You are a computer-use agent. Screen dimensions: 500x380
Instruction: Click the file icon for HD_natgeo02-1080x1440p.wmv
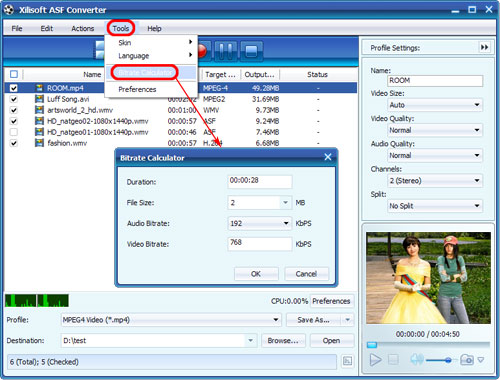pyautogui.click(x=39, y=121)
